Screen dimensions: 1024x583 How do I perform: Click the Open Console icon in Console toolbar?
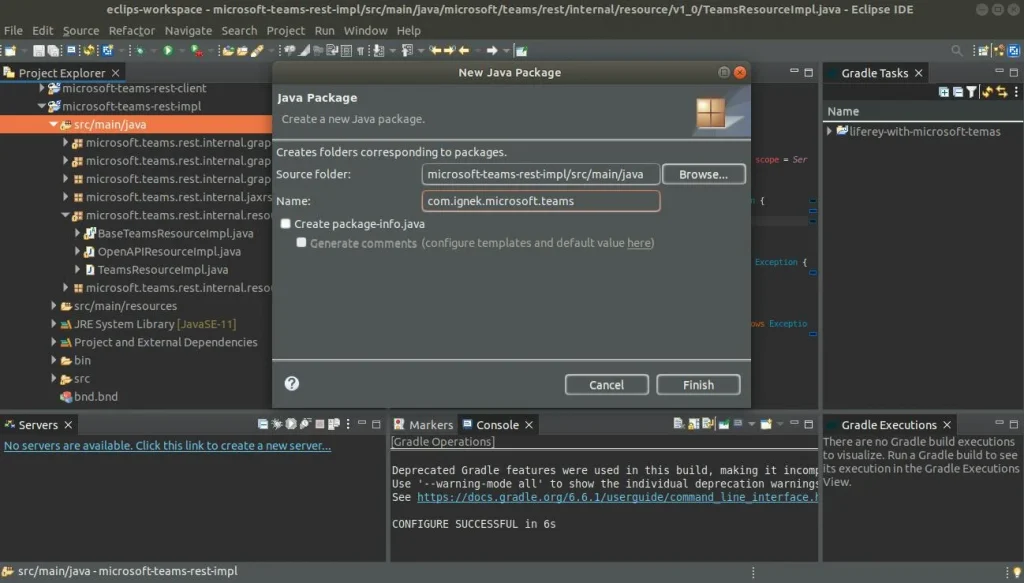click(x=765, y=424)
